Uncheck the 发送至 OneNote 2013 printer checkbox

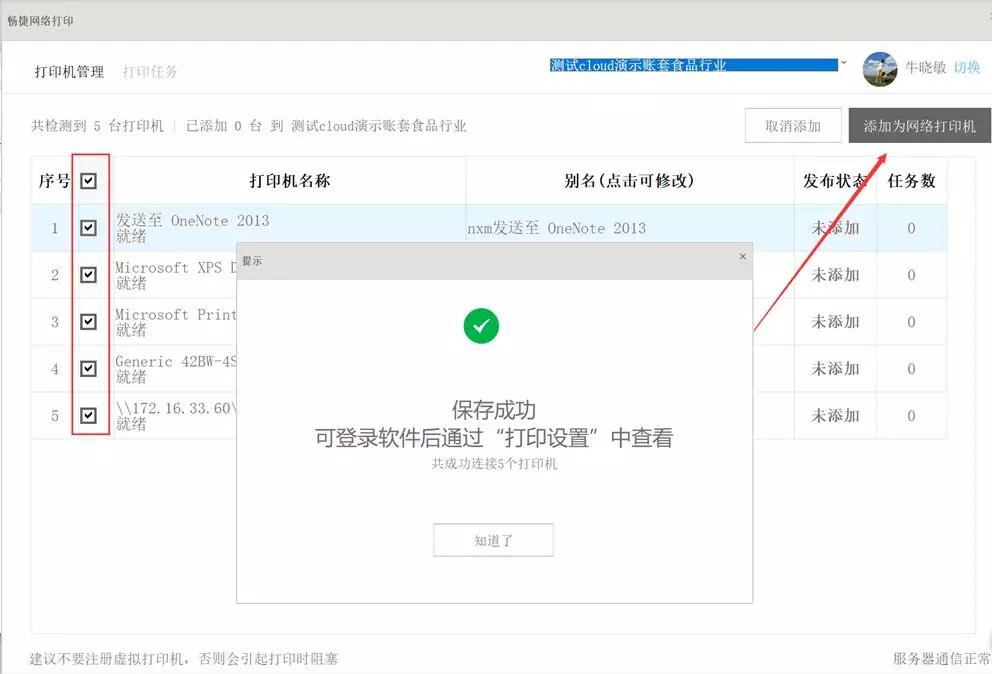(89, 228)
